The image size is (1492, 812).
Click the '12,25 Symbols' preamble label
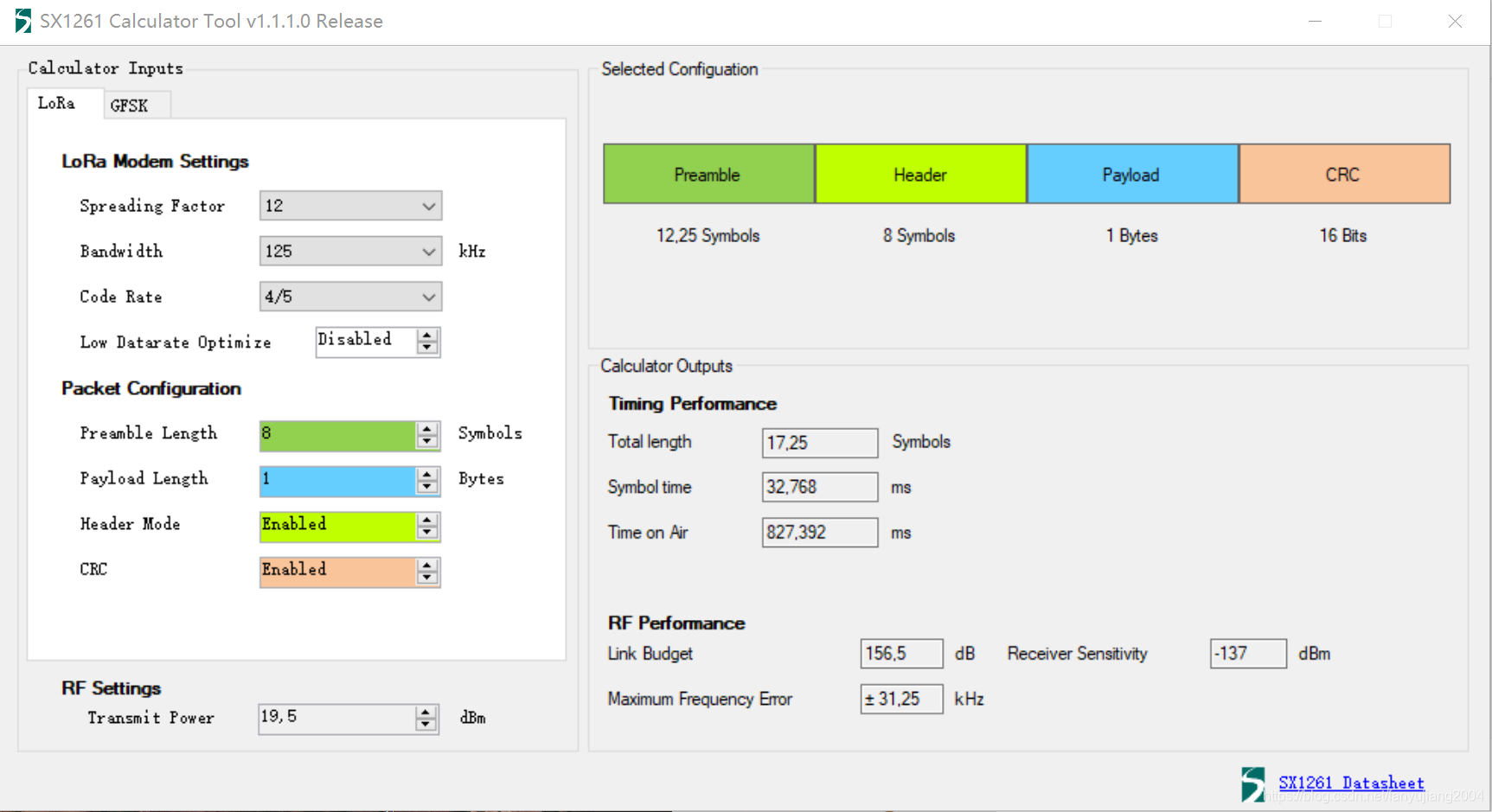pos(708,235)
